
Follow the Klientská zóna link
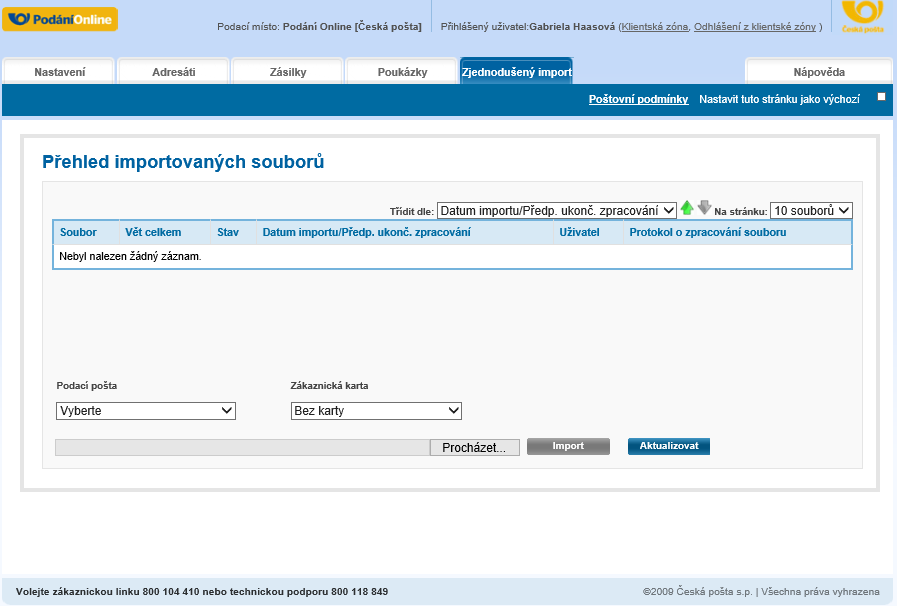click(654, 26)
